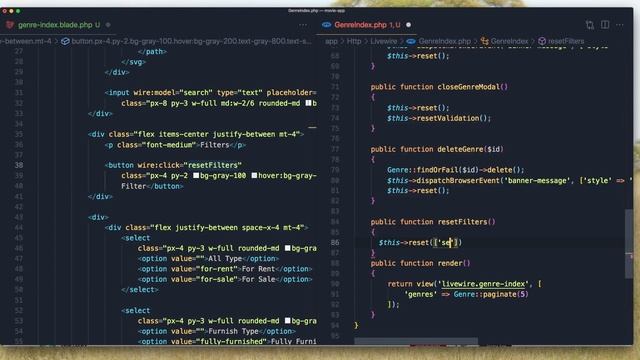Click the input wire:model="search" line

[210, 93]
